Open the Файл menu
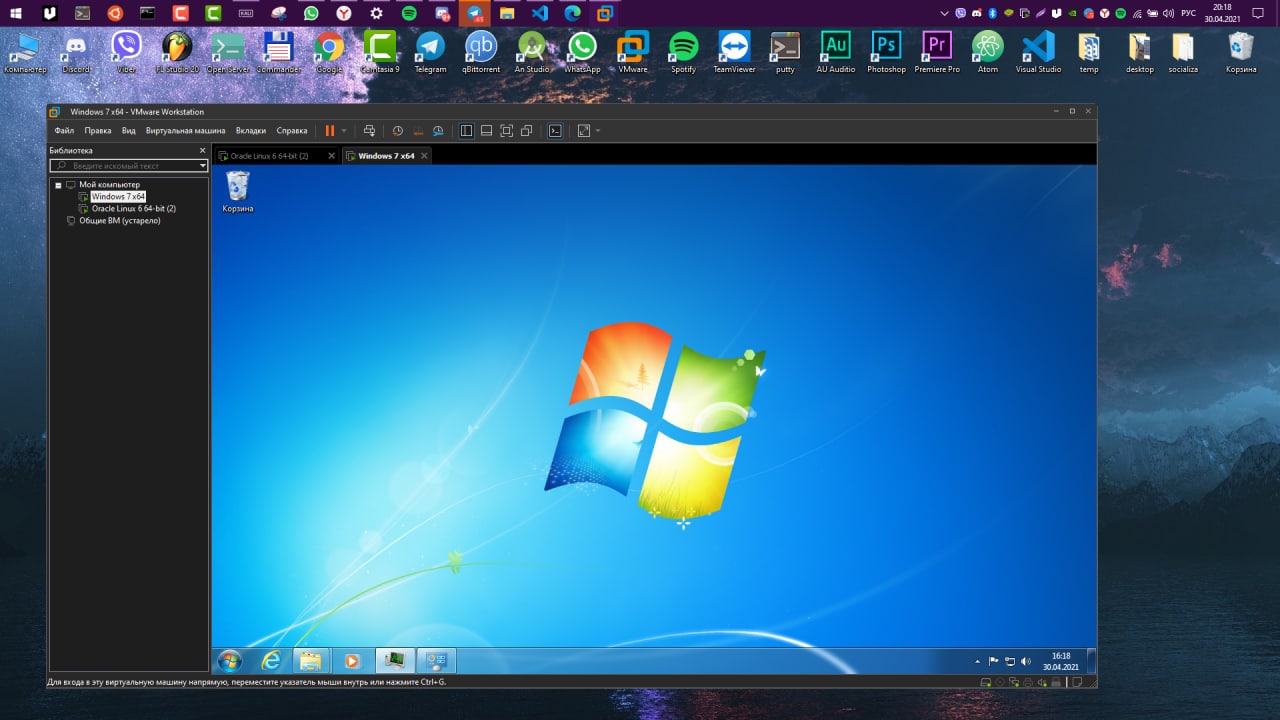Viewport: 1280px width, 720px height. click(x=64, y=131)
